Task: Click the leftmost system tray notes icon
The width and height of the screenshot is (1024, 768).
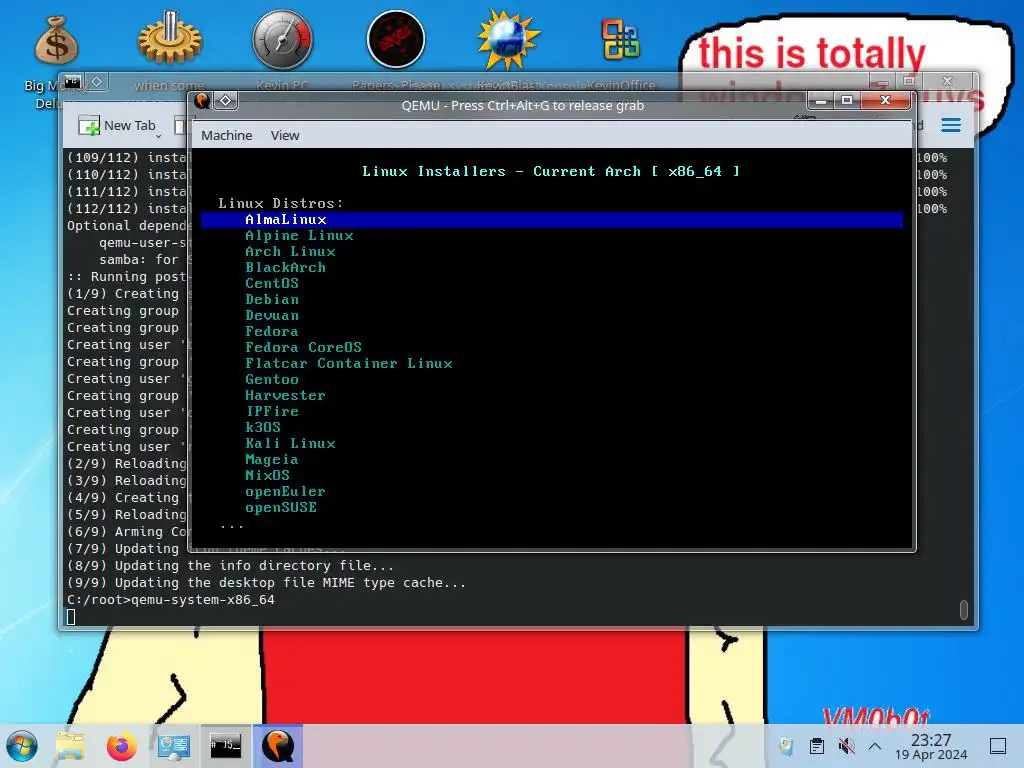Action: coord(786,746)
